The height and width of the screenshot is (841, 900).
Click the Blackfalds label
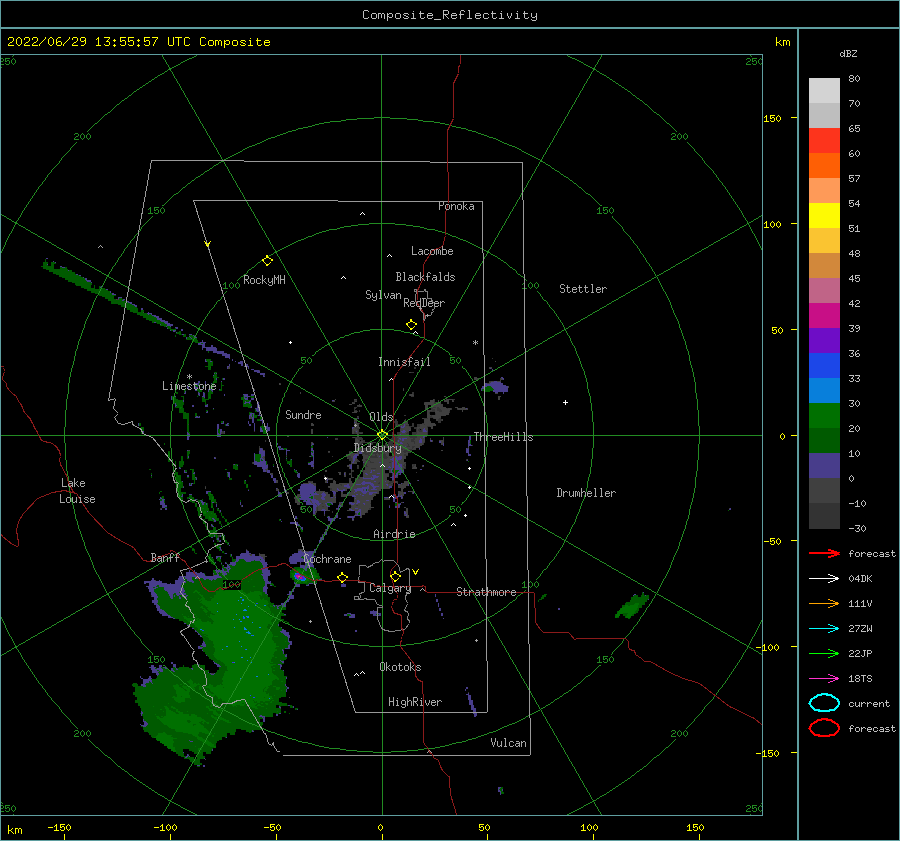coord(425,277)
